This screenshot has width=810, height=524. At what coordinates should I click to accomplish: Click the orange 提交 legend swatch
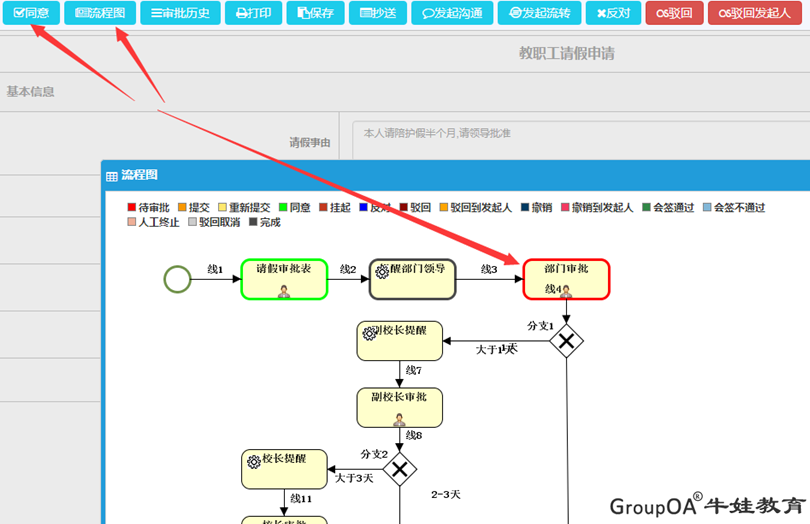[x=182, y=207]
